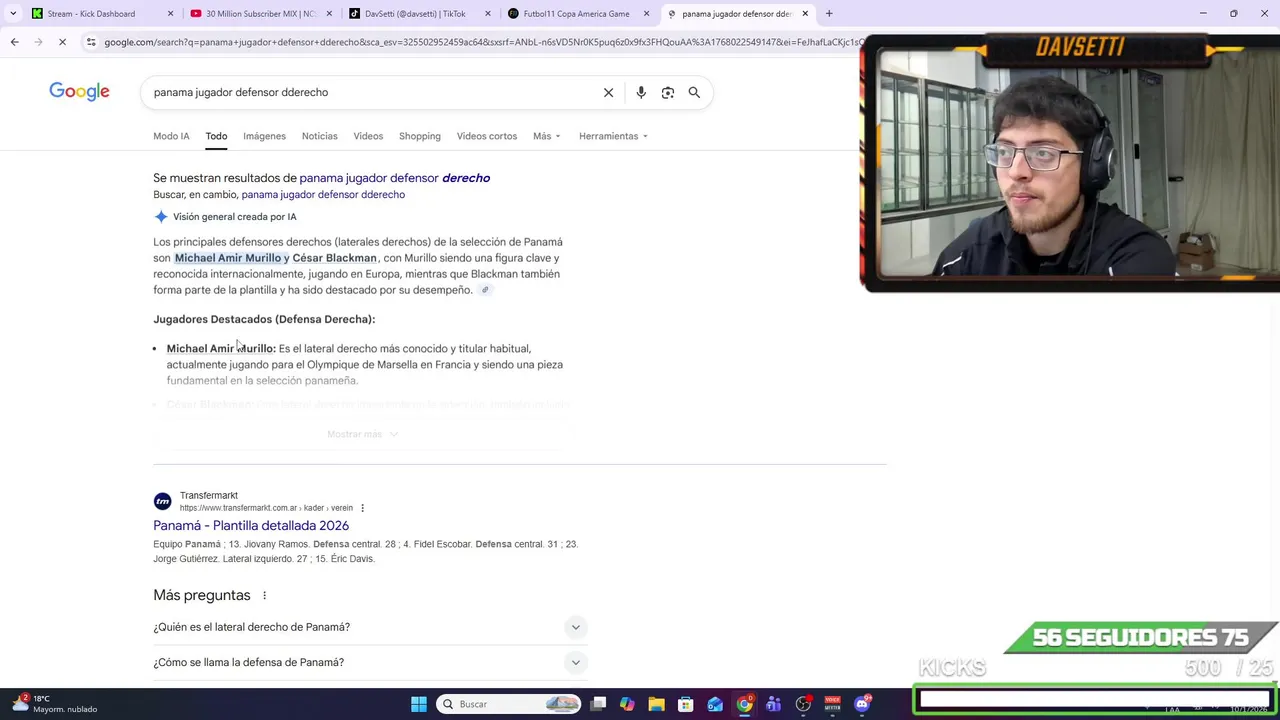Open Voicemeeter from taskbar
The image size is (1280, 720).
pos(832,704)
